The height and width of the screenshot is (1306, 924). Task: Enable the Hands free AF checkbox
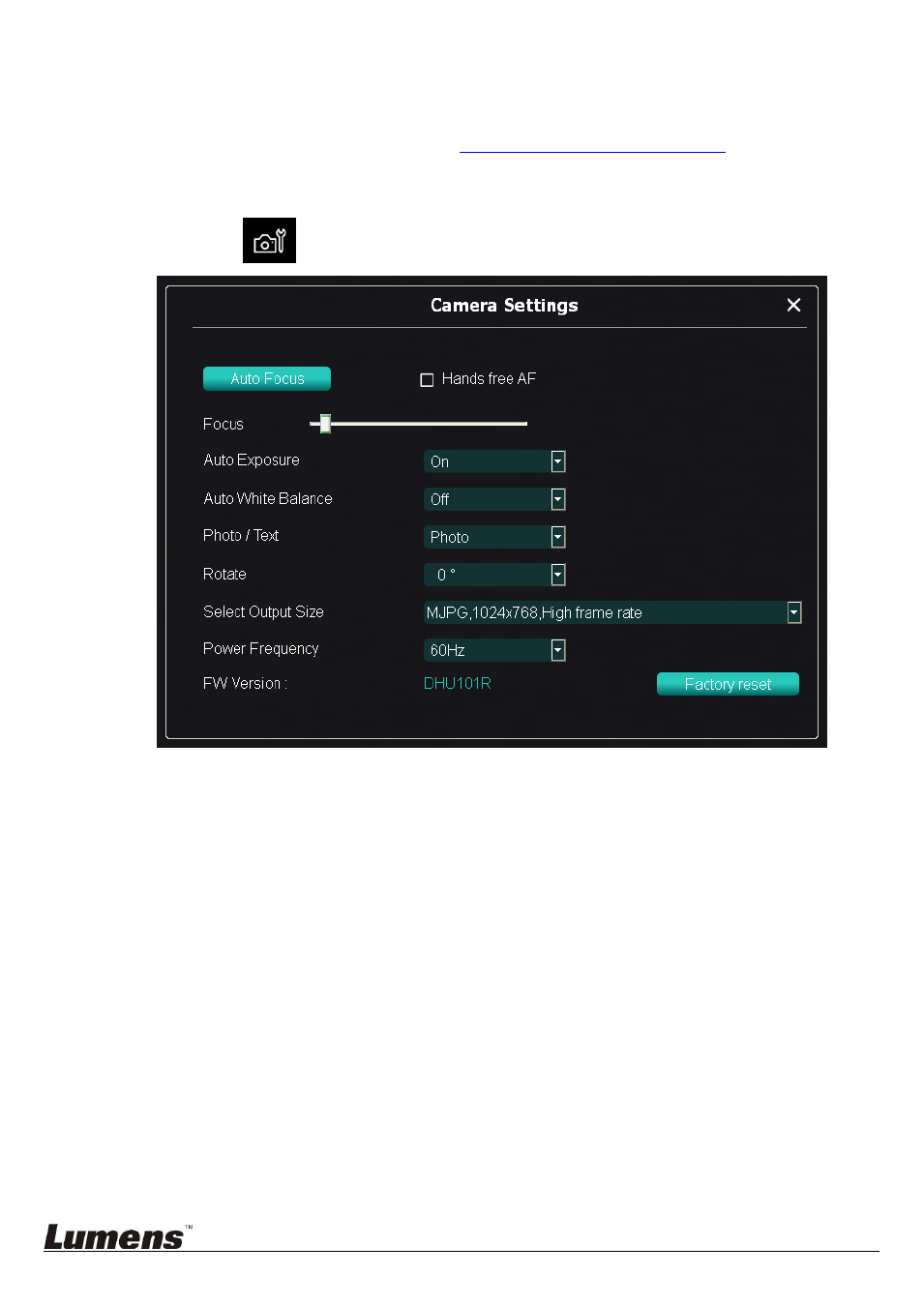pos(427,379)
